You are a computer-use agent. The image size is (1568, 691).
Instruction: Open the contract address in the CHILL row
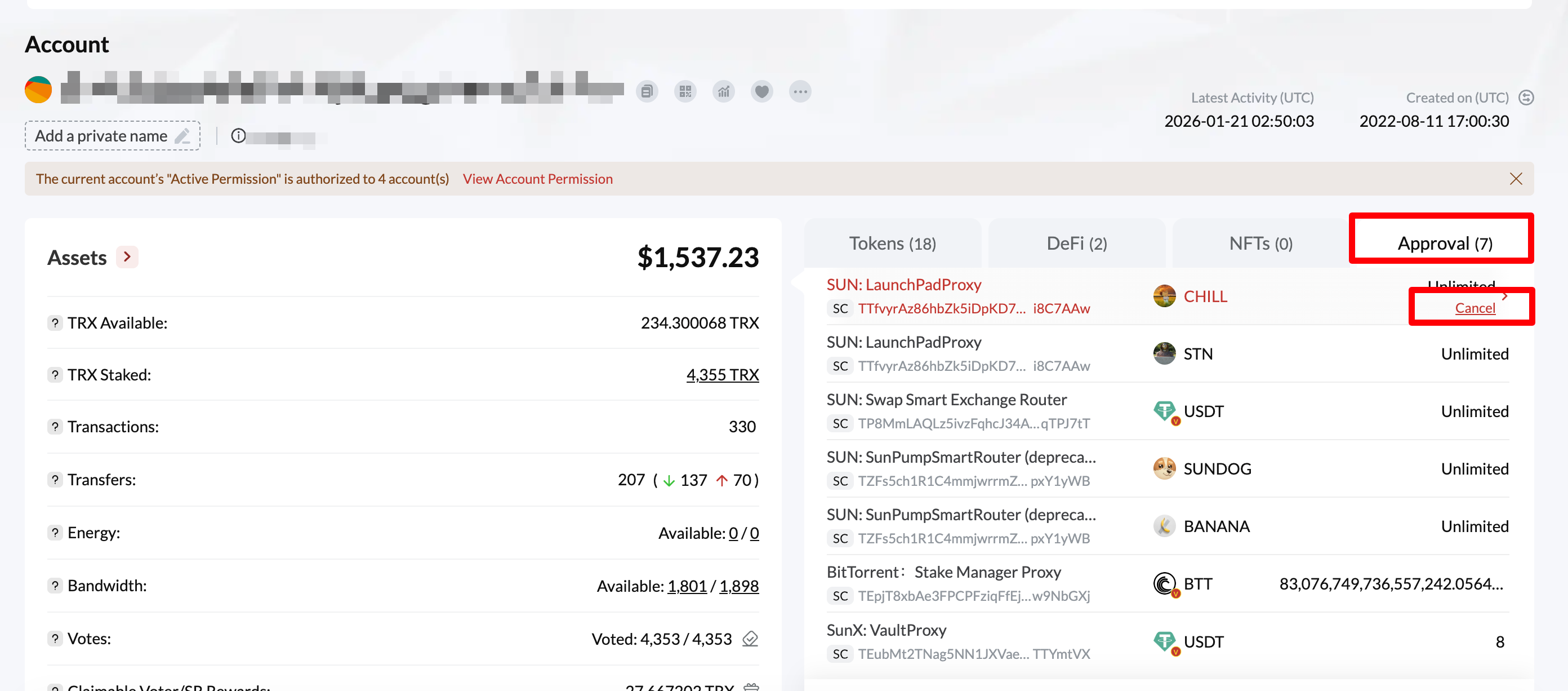click(973, 308)
